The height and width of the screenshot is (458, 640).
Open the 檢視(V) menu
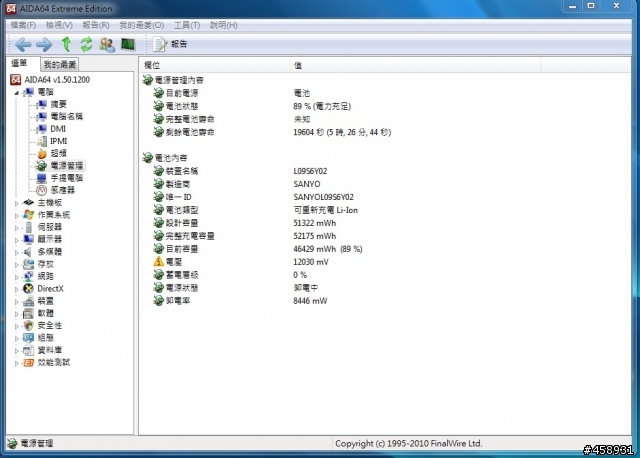pos(59,25)
